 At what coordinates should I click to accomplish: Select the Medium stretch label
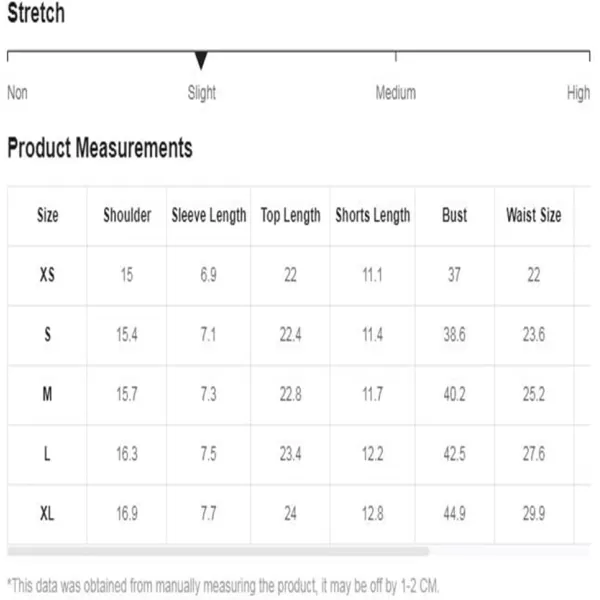[396, 93]
